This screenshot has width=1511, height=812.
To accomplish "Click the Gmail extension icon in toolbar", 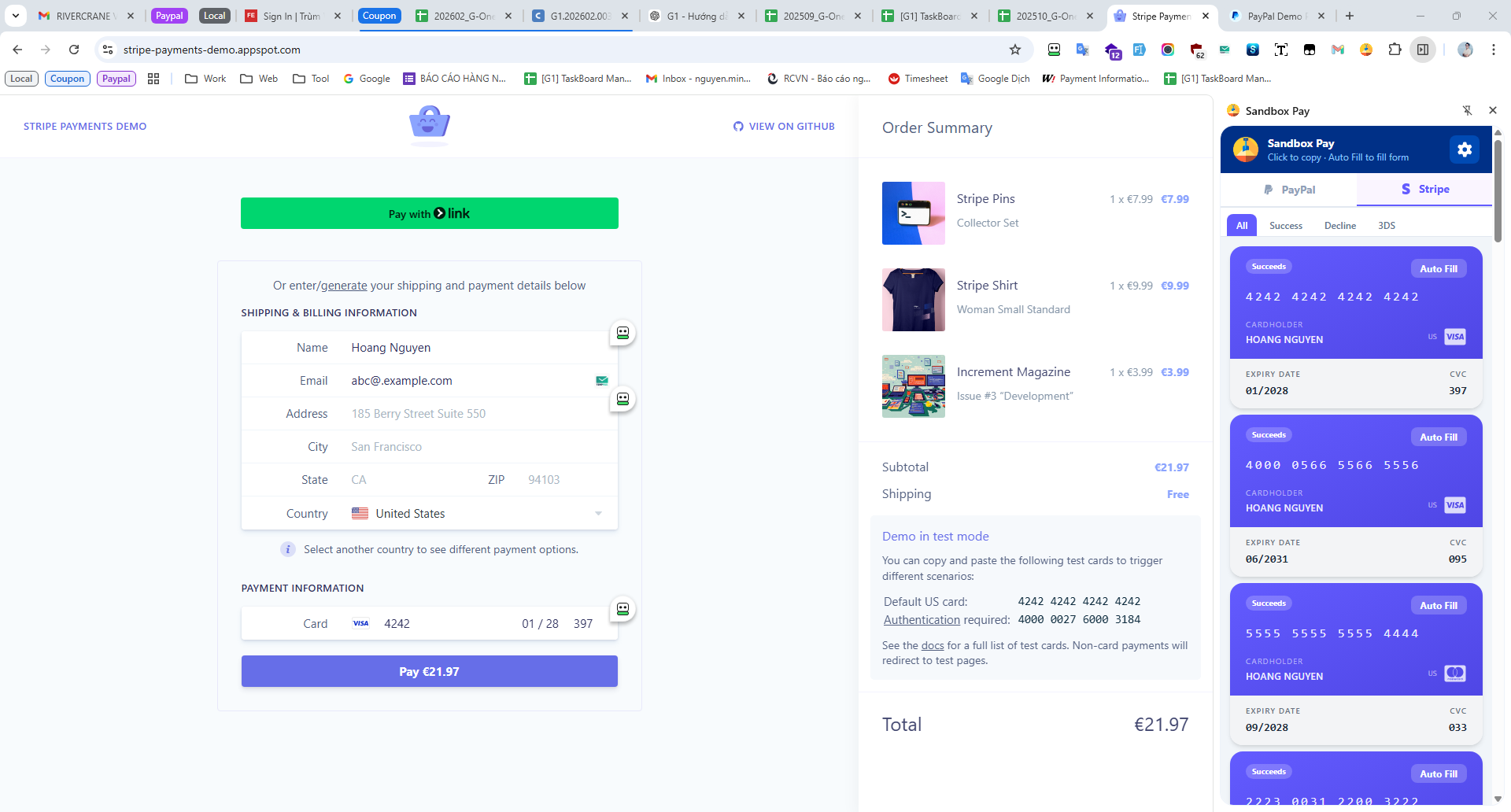I will pyautogui.click(x=1338, y=50).
